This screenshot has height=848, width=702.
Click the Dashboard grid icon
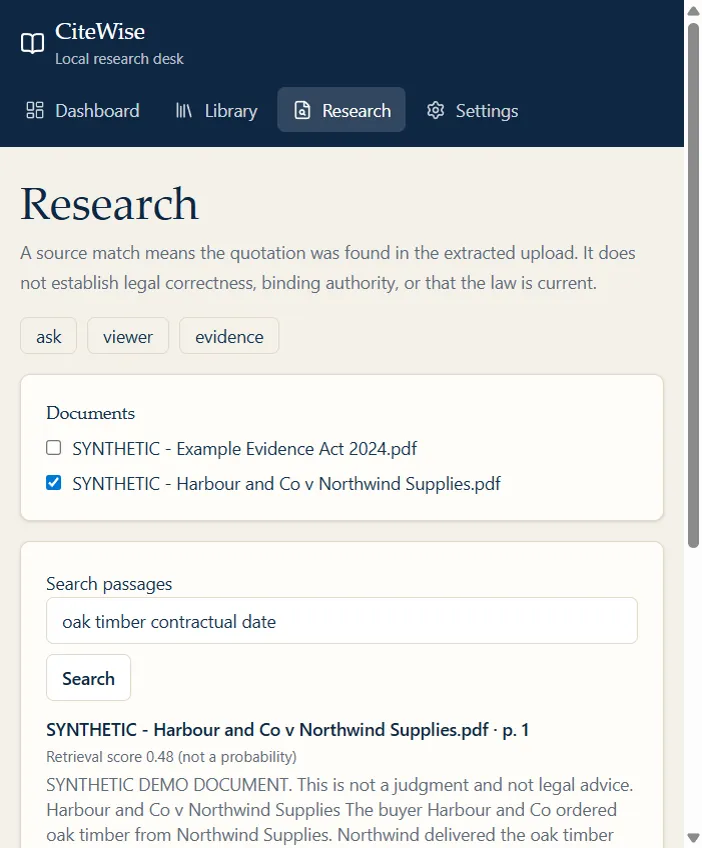[35, 110]
